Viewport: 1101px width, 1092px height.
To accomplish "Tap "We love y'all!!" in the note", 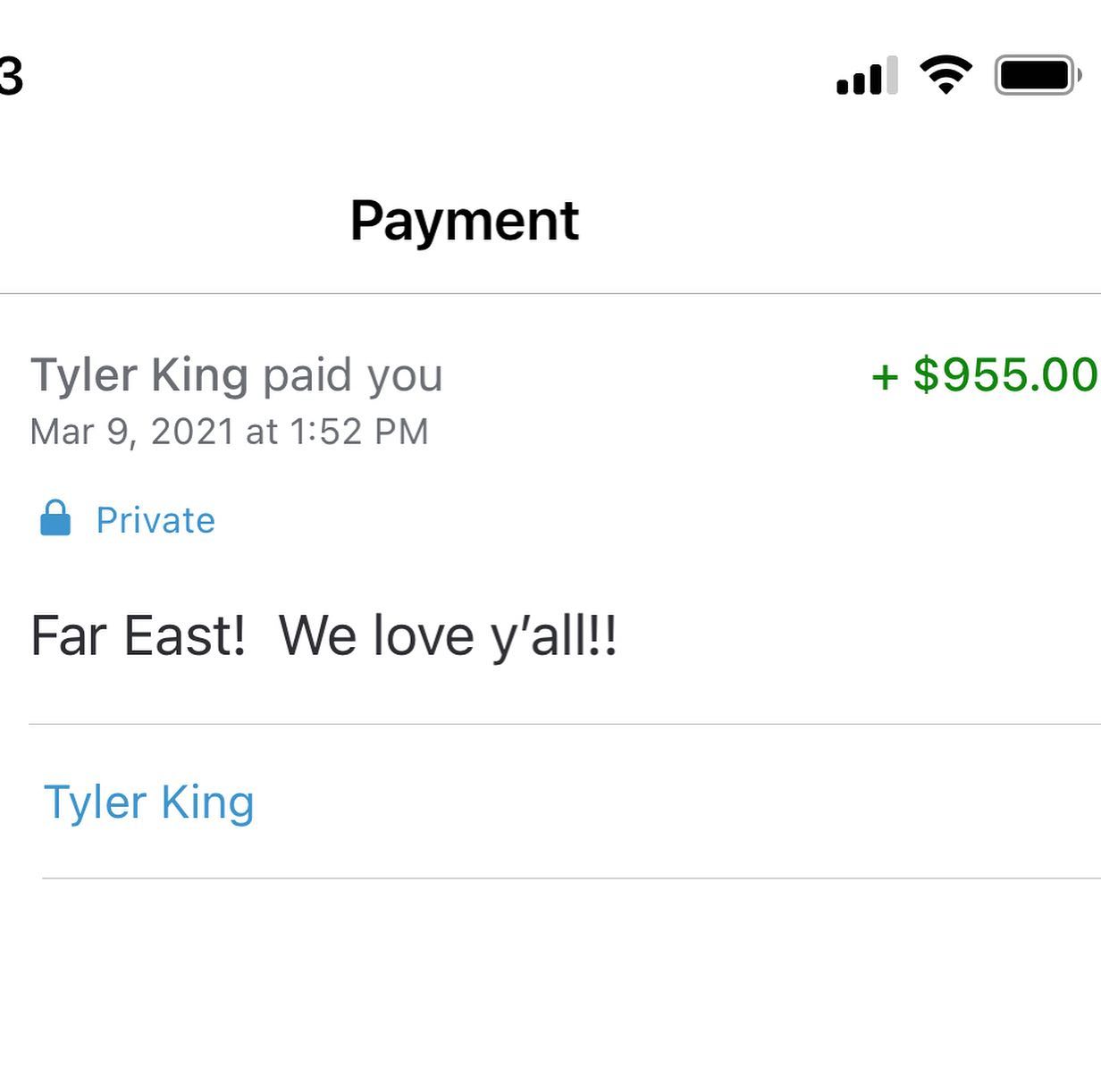I will click(448, 636).
